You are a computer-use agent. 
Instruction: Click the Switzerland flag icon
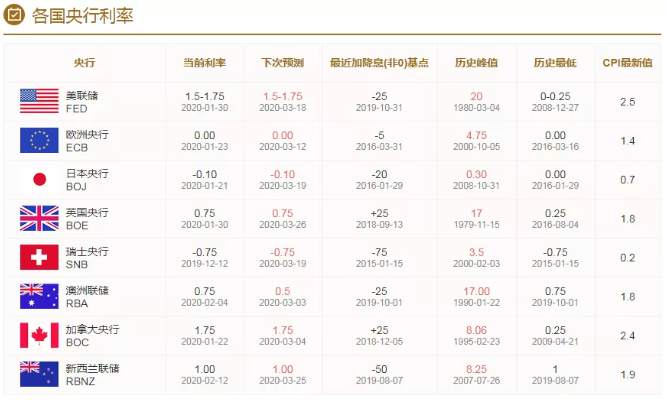39,257
